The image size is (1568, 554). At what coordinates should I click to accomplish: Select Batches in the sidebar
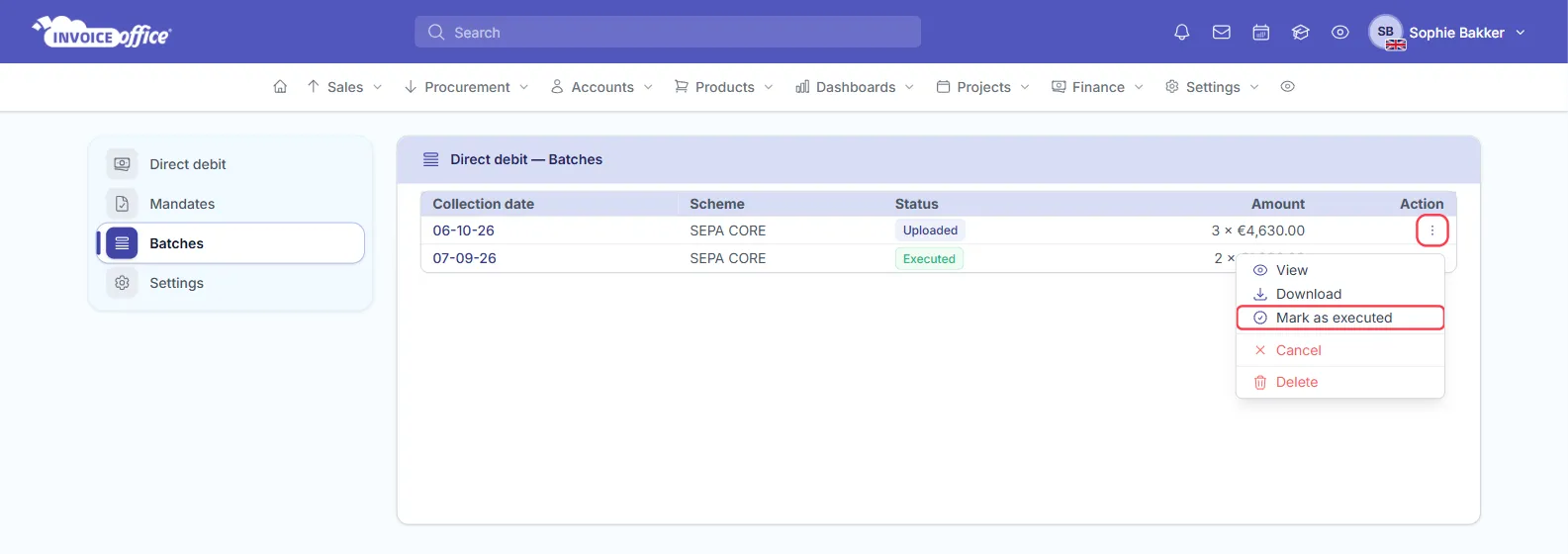click(x=231, y=243)
